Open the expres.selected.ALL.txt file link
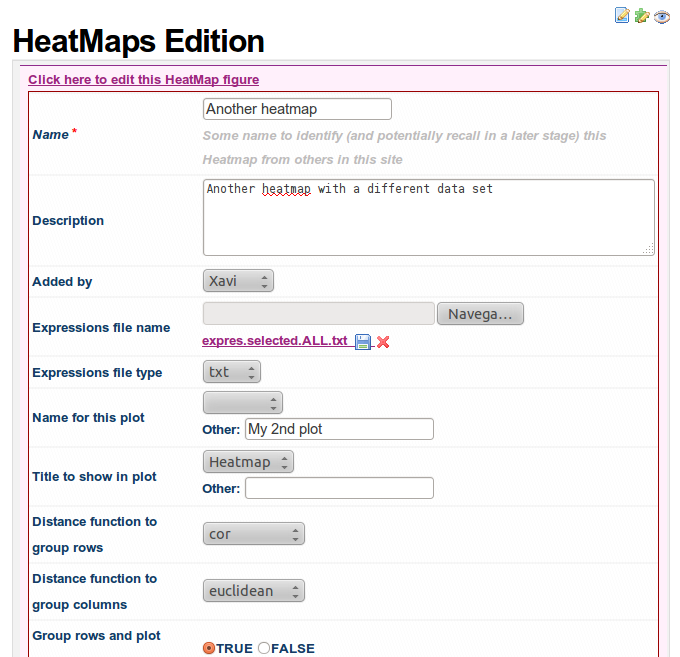Viewport: 680px width, 657px height. coord(274,341)
